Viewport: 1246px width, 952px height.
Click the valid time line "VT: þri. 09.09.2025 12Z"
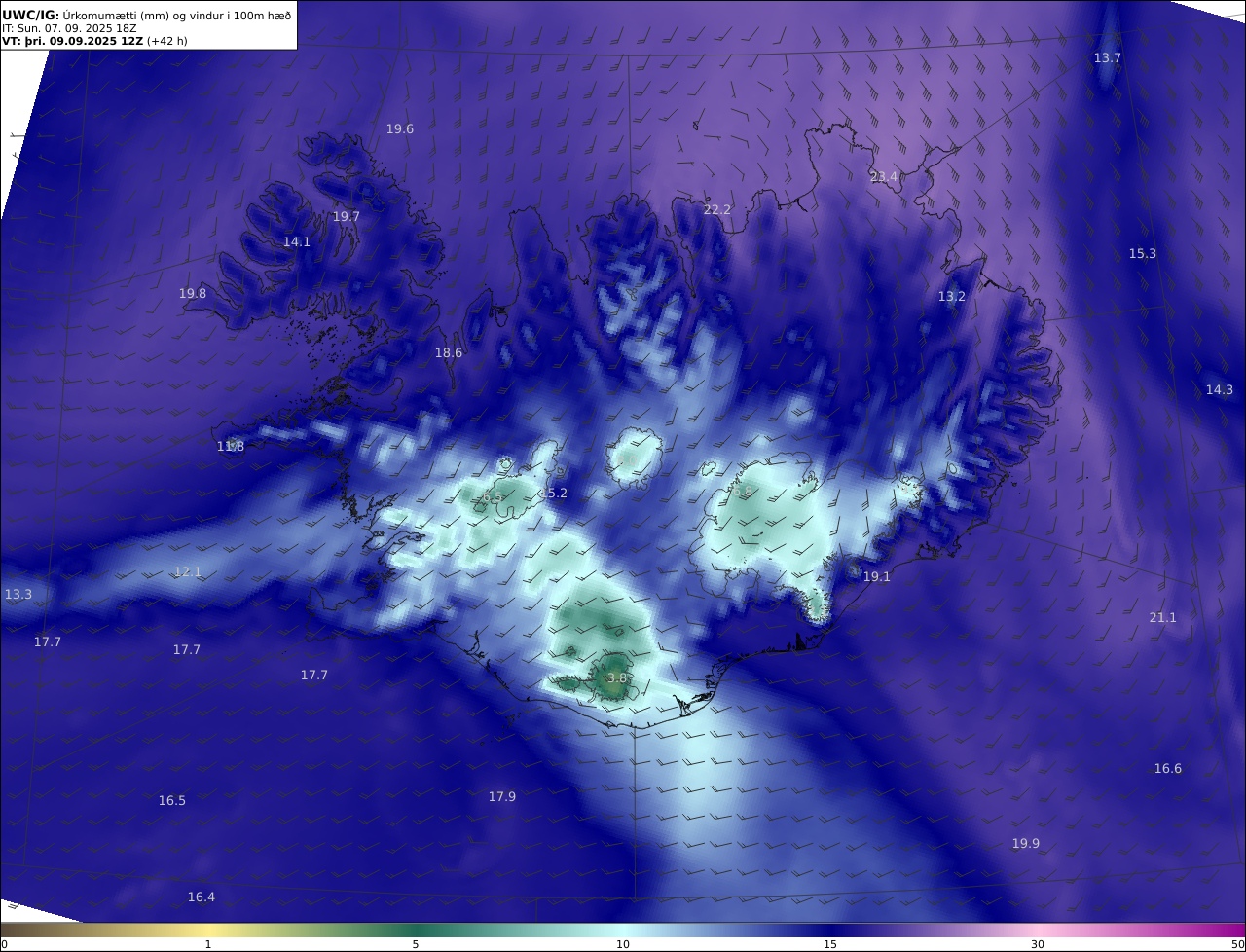point(73,41)
